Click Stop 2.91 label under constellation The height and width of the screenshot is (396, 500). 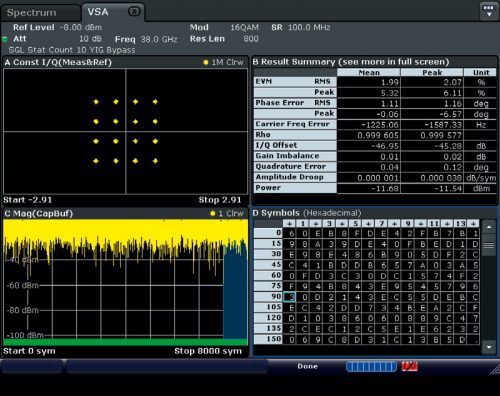point(220,200)
